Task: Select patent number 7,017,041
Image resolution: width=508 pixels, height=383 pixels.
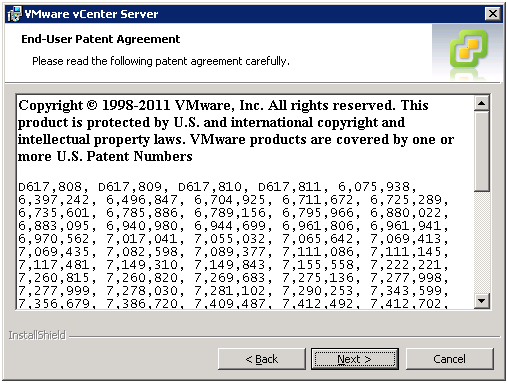Action: (142, 239)
